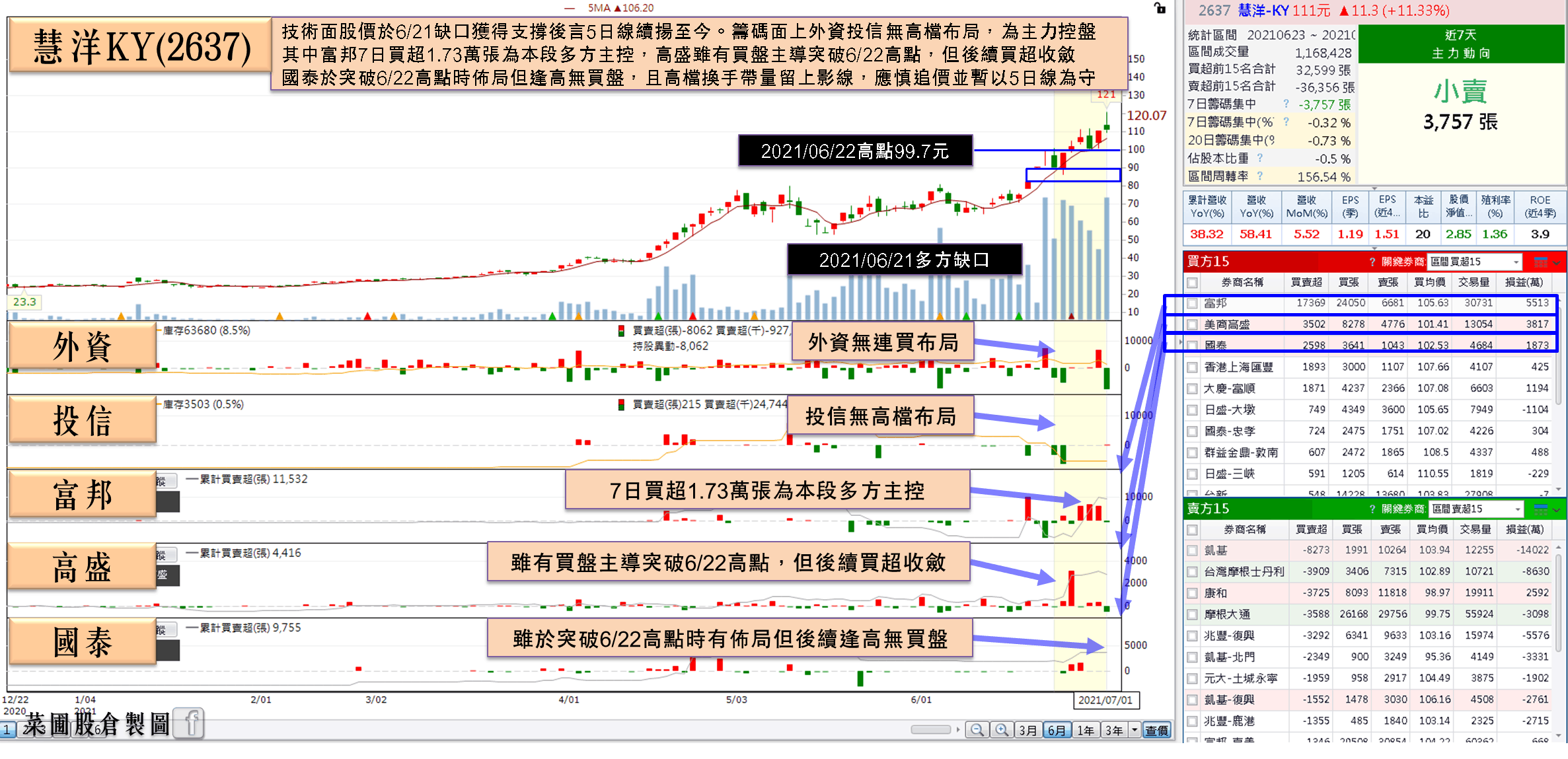Click the down arrow of the 賣方15 table scrollbar

point(1558,735)
